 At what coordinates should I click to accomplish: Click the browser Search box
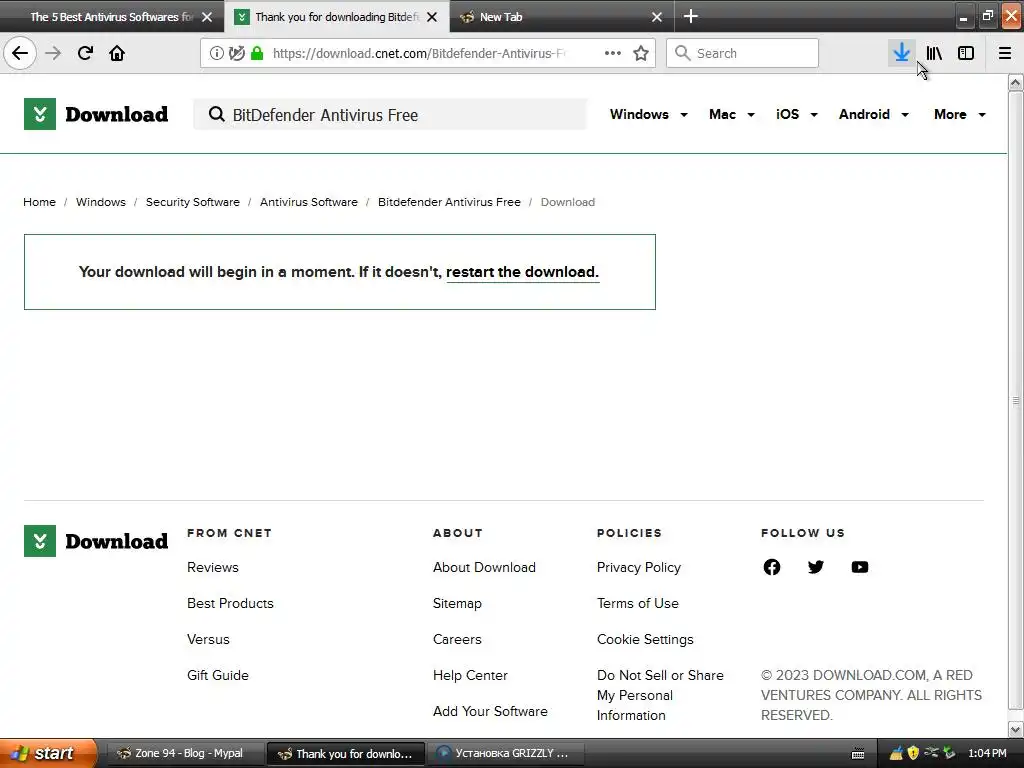(x=742, y=53)
